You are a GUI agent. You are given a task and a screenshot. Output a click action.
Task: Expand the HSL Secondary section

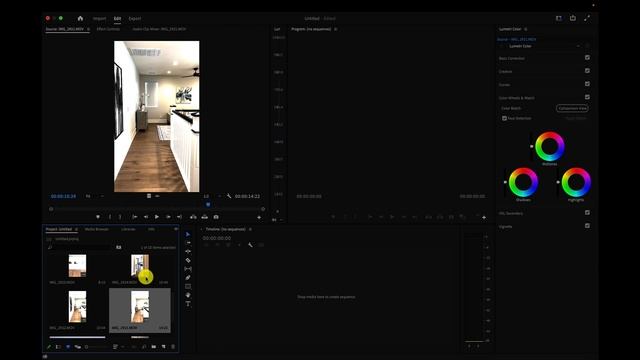pyautogui.click(x=511, y=213)
